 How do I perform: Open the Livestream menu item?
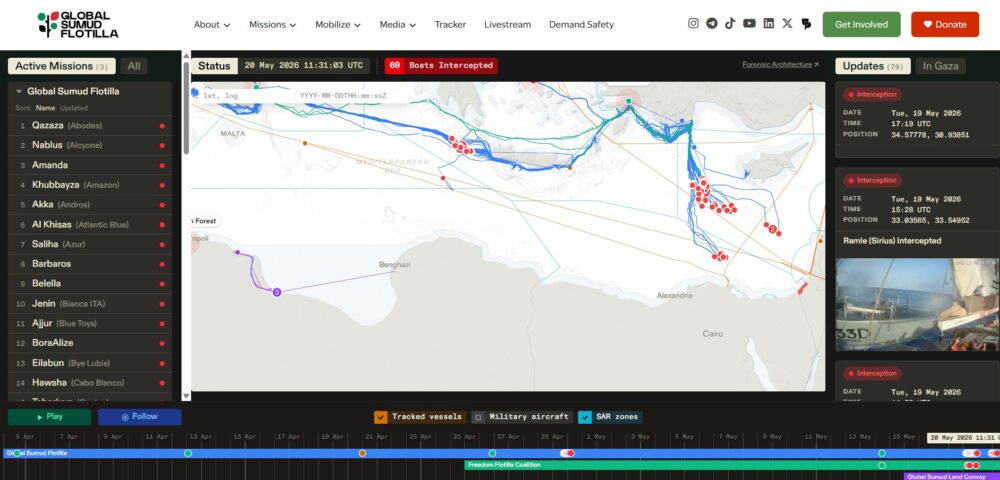click(507, 24)
